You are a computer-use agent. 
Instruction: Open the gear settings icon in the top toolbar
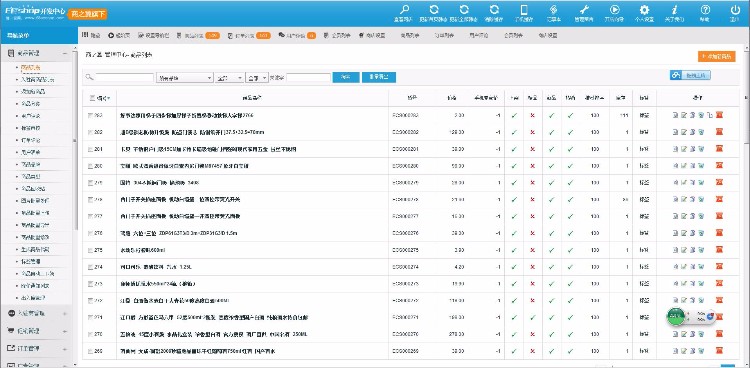pos(644,10)
